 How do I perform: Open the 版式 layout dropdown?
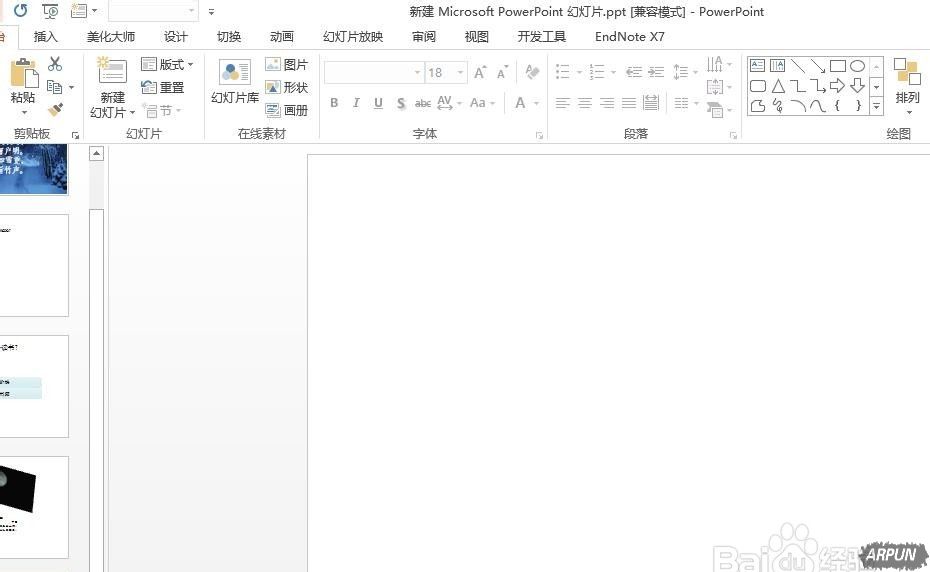pyautogui.click(x=168, y=64)
